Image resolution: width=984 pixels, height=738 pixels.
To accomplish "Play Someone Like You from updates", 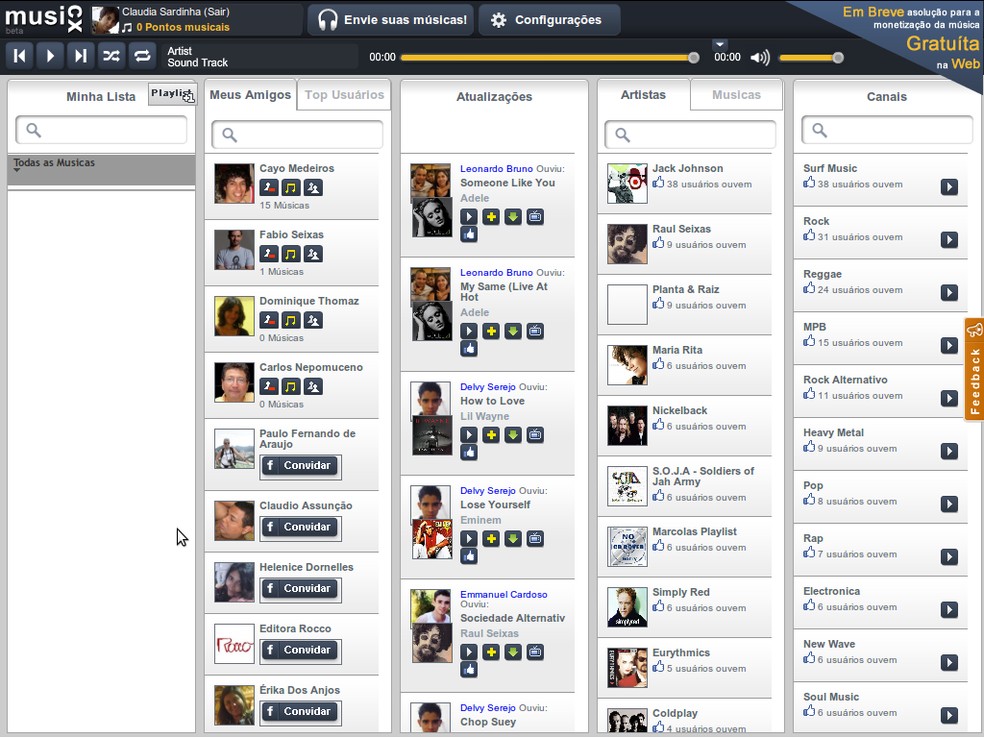I will (x=469, y=217).
